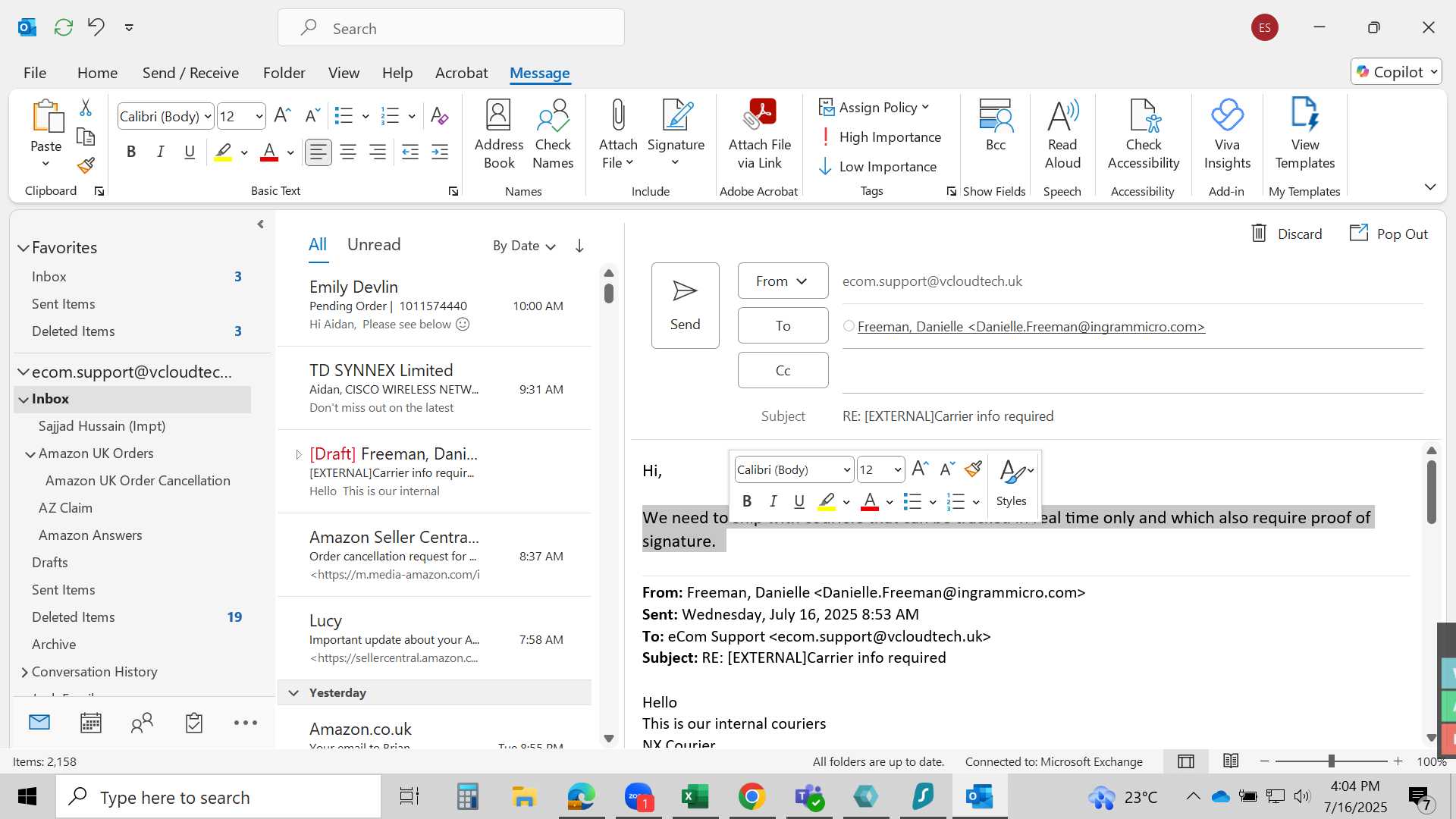Switch to the Home tab
This screenshot has width=1456, height=819.
[x=97, y=73]
